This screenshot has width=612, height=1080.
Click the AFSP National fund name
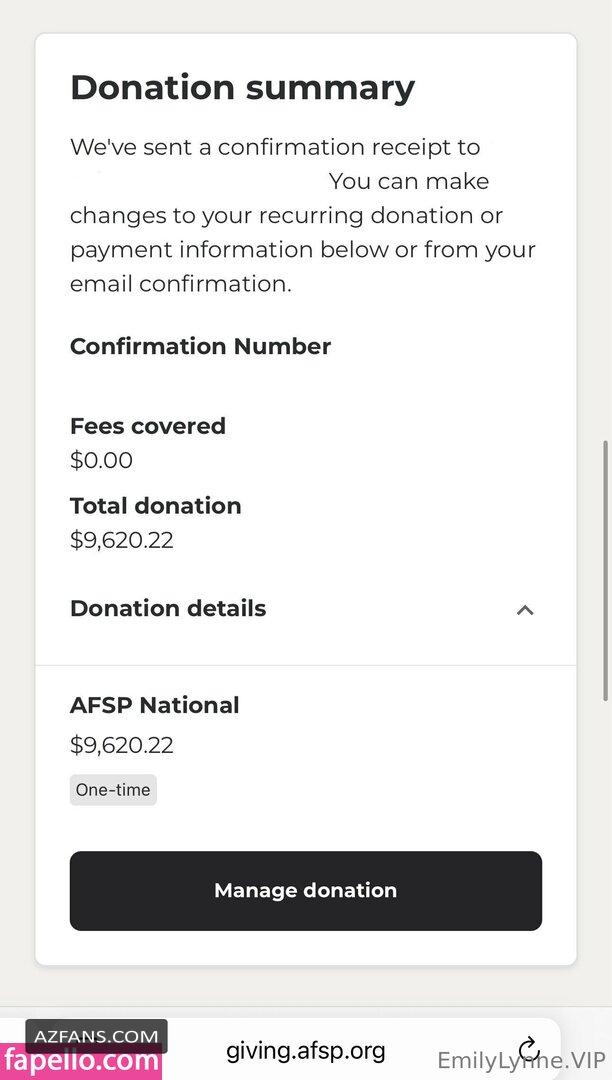pyautogui.click(x=155, y=705)
